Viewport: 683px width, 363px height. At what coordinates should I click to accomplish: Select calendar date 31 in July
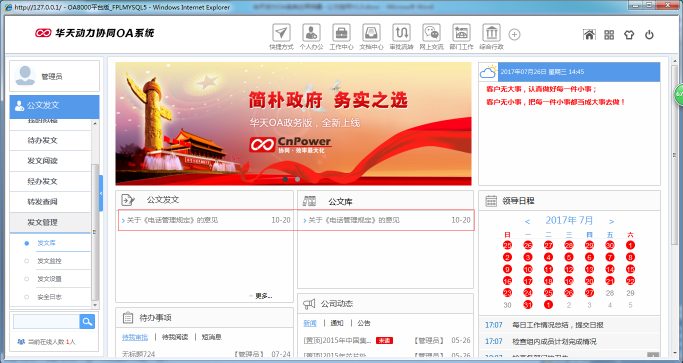528,305
